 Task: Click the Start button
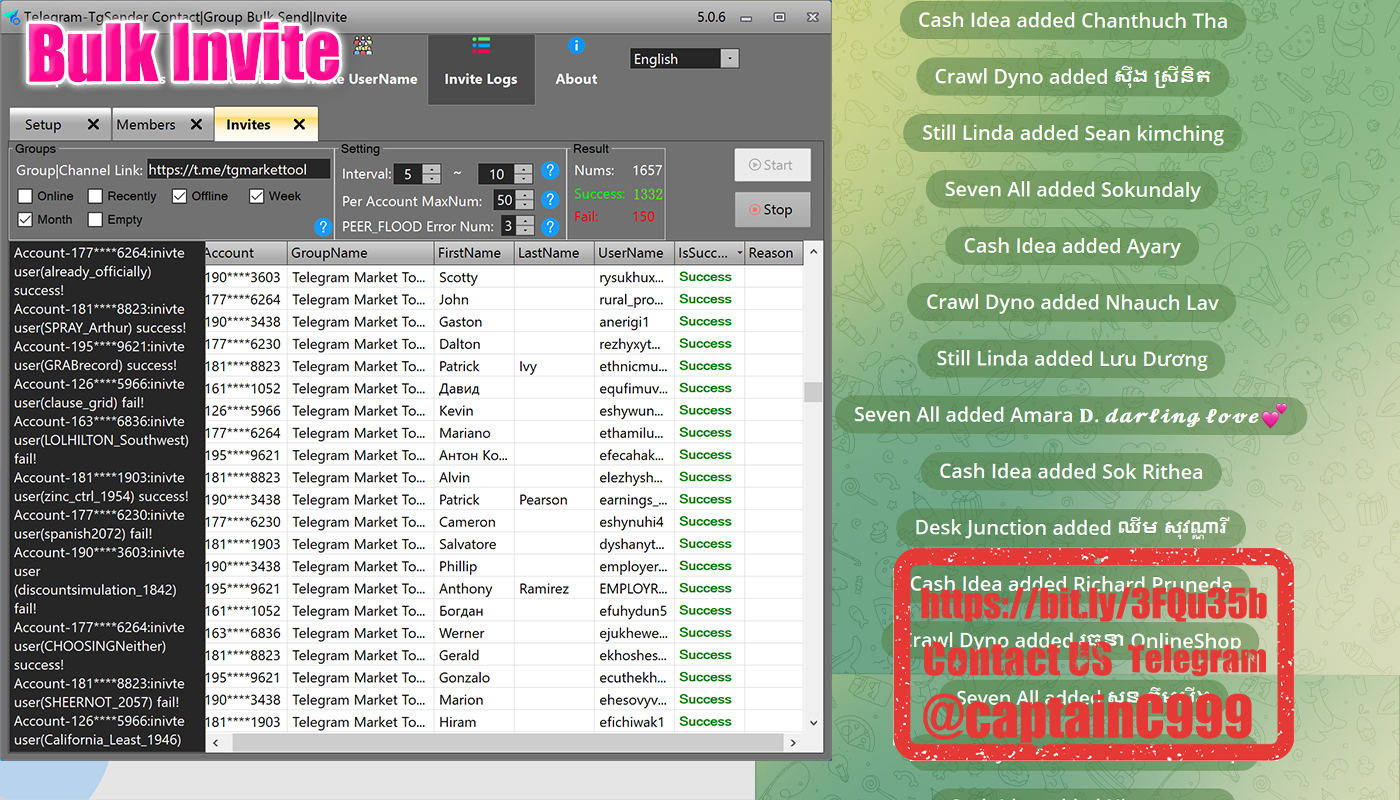(x=771, y=165)
